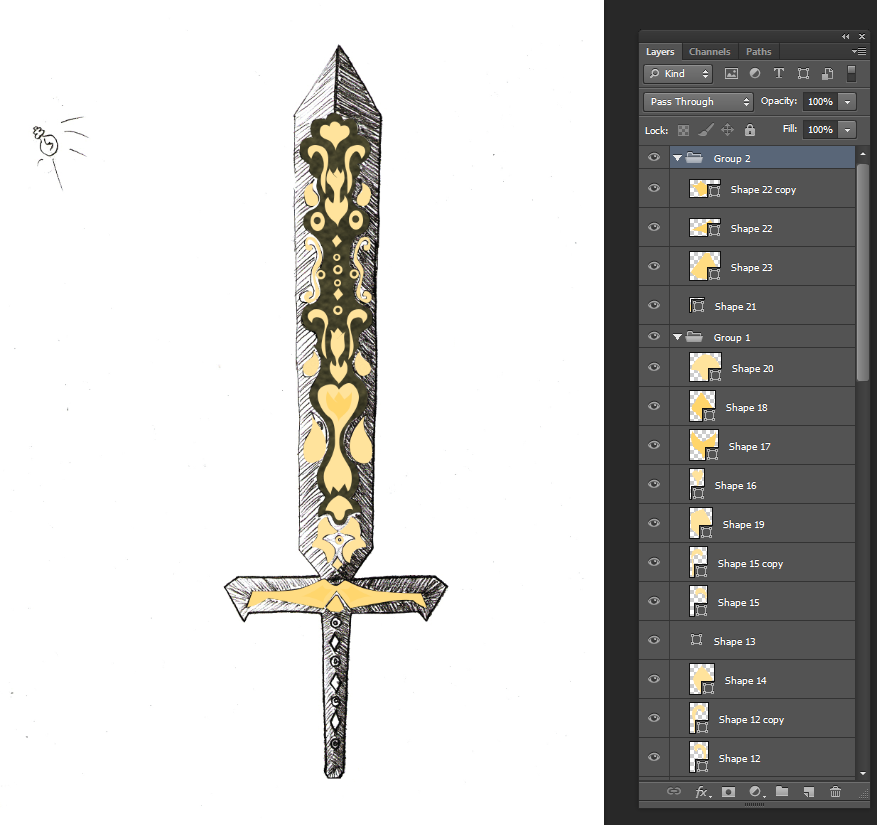Select the Shape 16 layer
This screenshot has height=825, width=877.
(762, 485)
